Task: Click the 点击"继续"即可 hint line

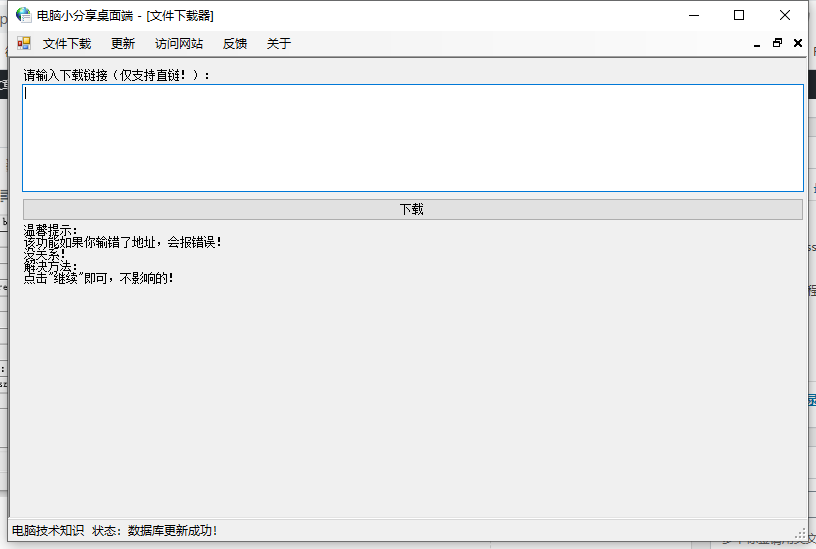Action: (x=98, y=278)
